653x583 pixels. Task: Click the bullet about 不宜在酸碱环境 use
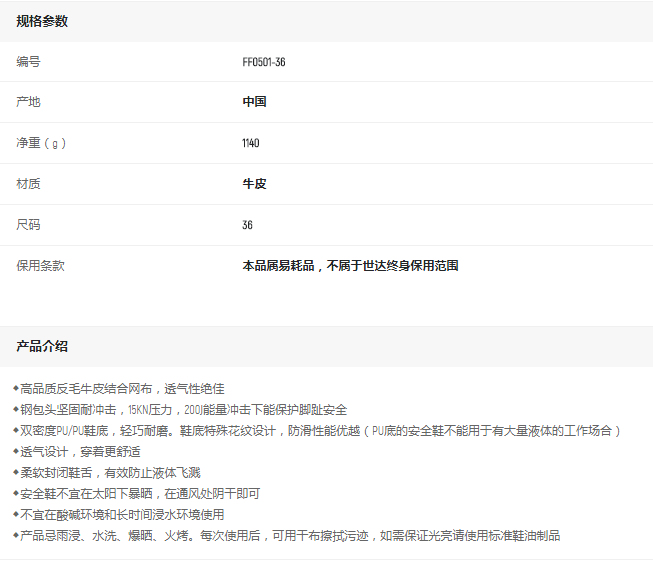(120, 514)
